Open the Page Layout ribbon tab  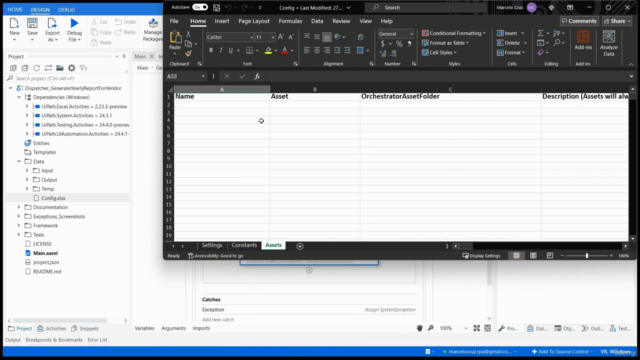click(x=254, y=21)
